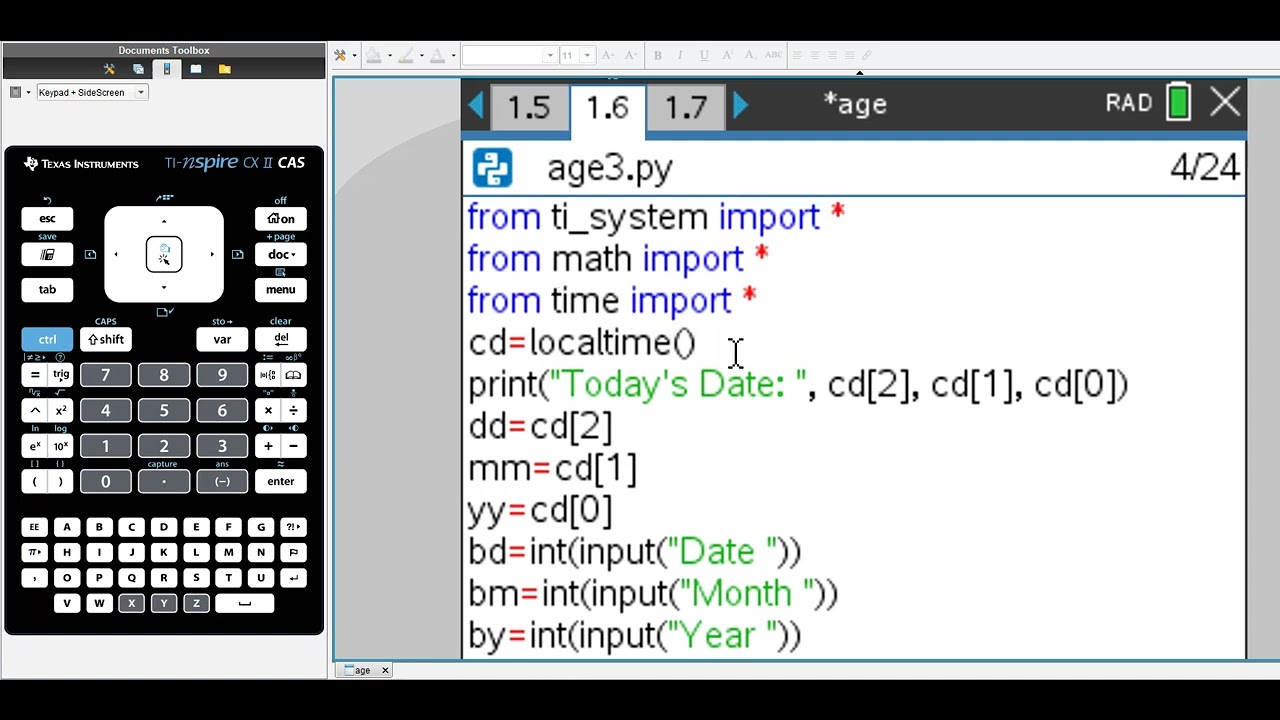Open the Utilities book icon tab

[196, 69]
